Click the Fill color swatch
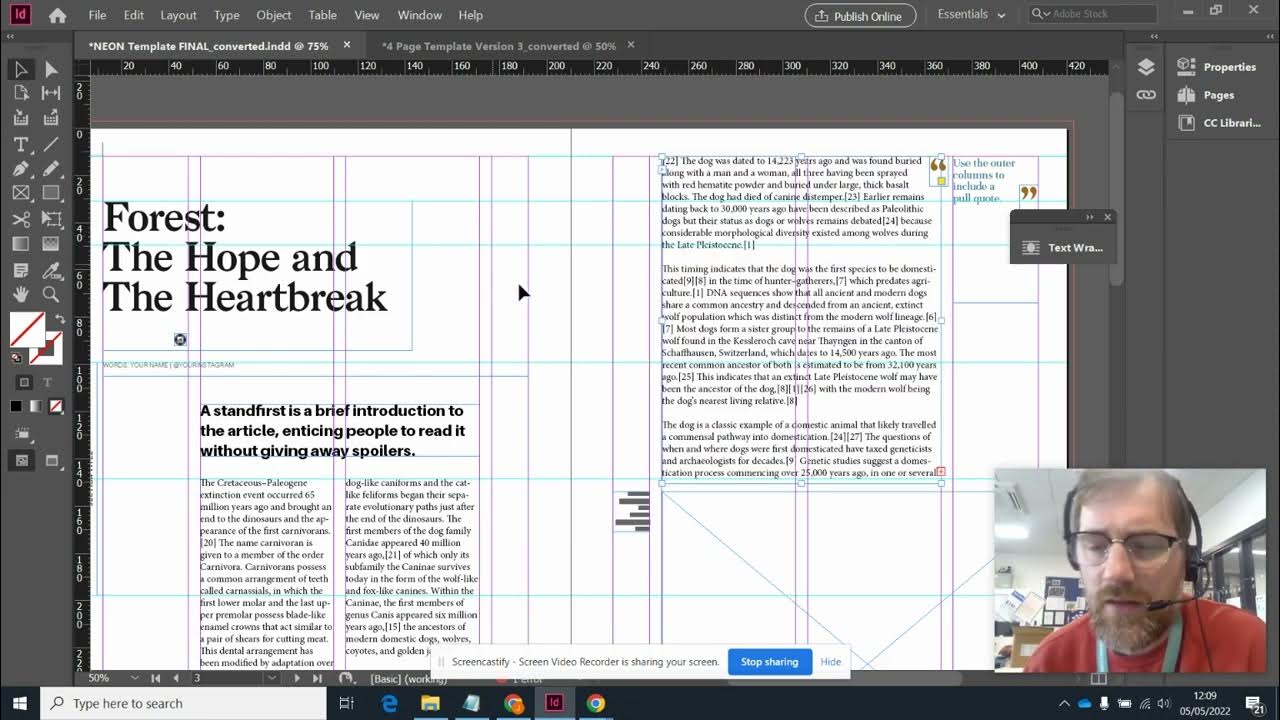 (26, 329)
